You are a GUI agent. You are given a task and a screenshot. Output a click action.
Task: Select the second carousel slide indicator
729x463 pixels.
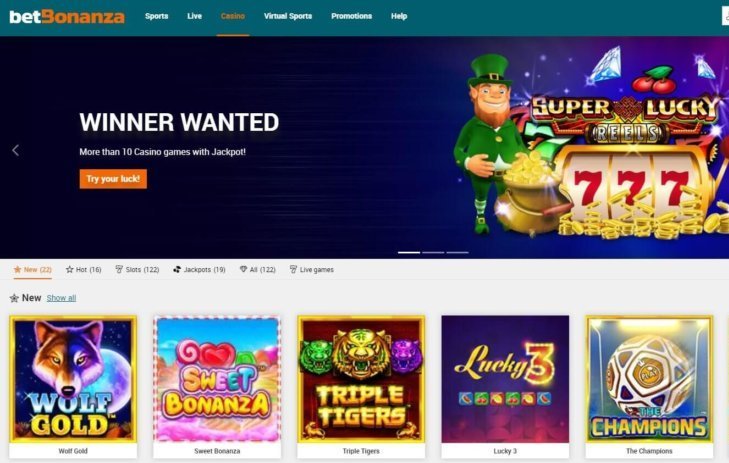(x=433, y=252)
